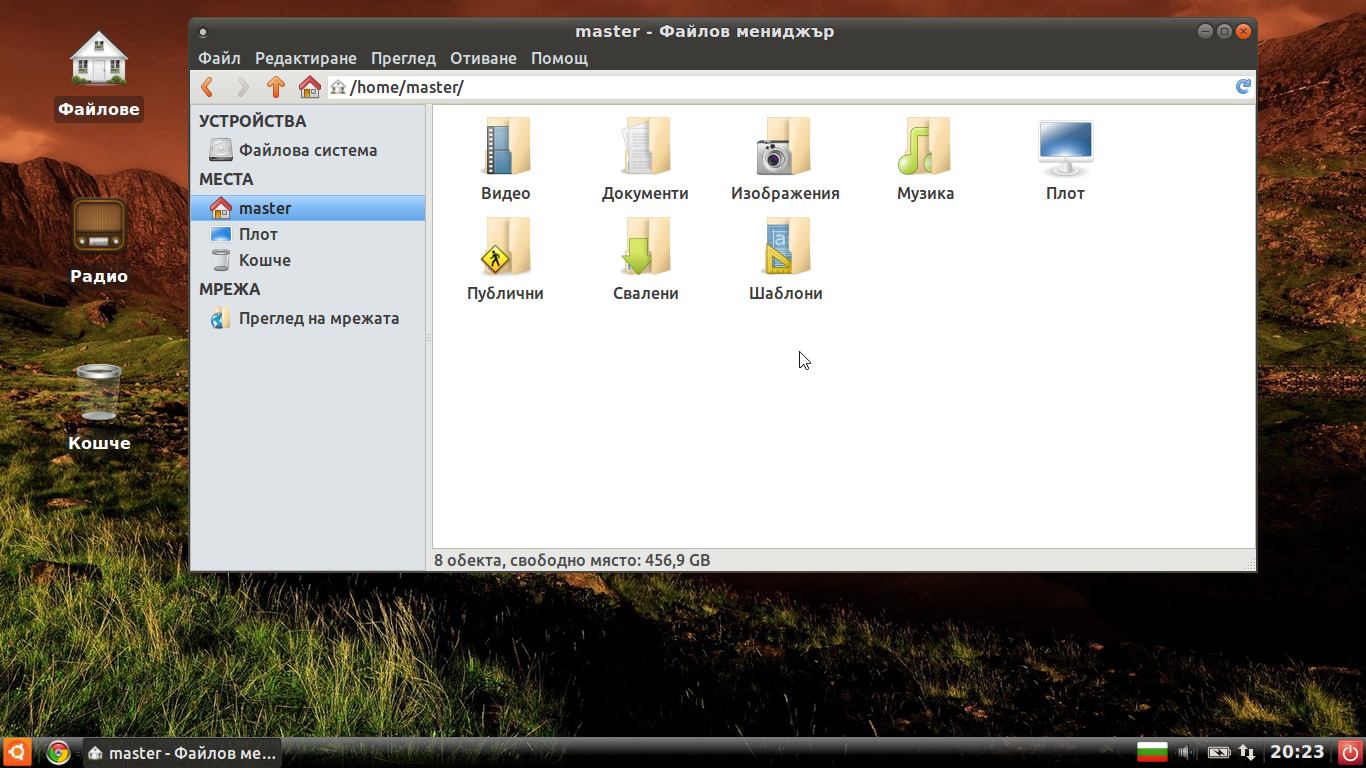
Task: Click the volume icon in the tray
Action: 1187,752
